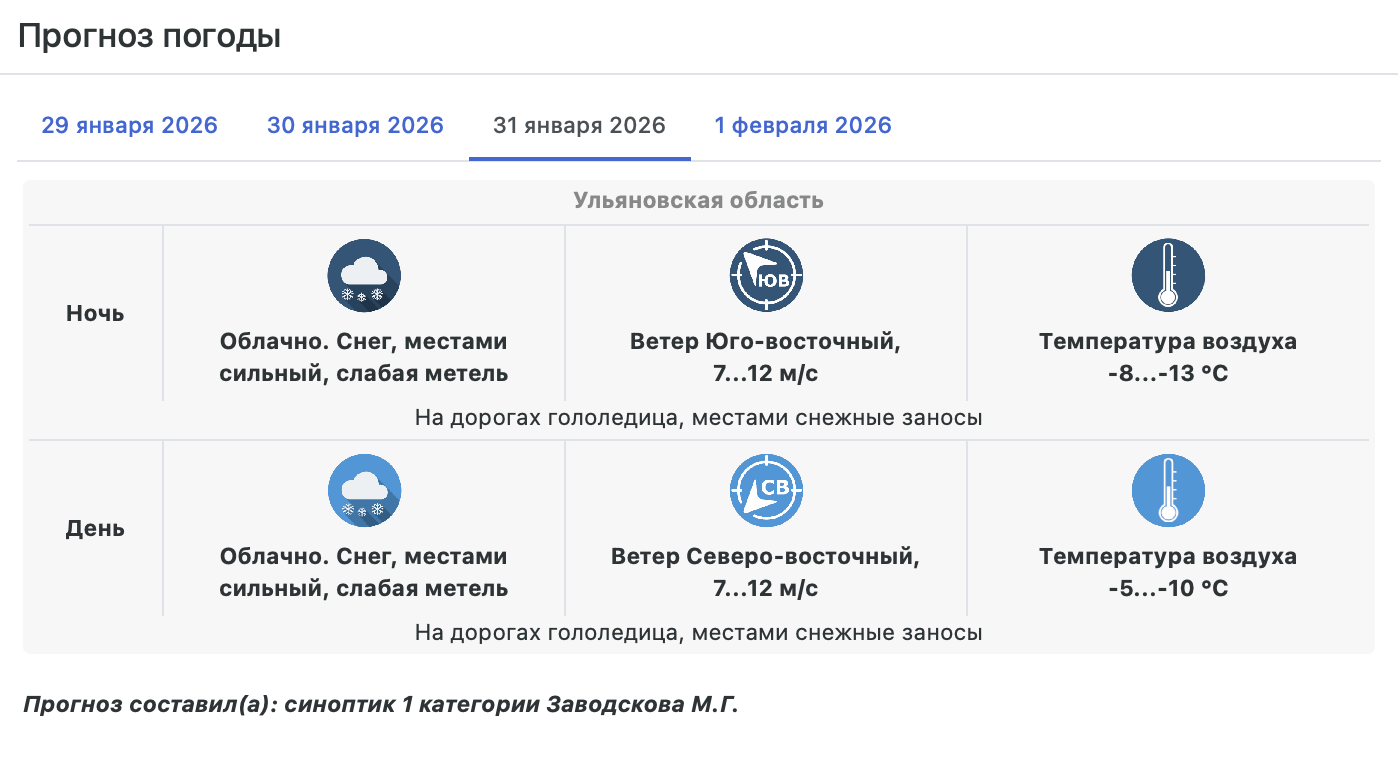1398x772 pixels.
Task: Click the Ветер Юго-восточный wind text
Action: (765, 342)
